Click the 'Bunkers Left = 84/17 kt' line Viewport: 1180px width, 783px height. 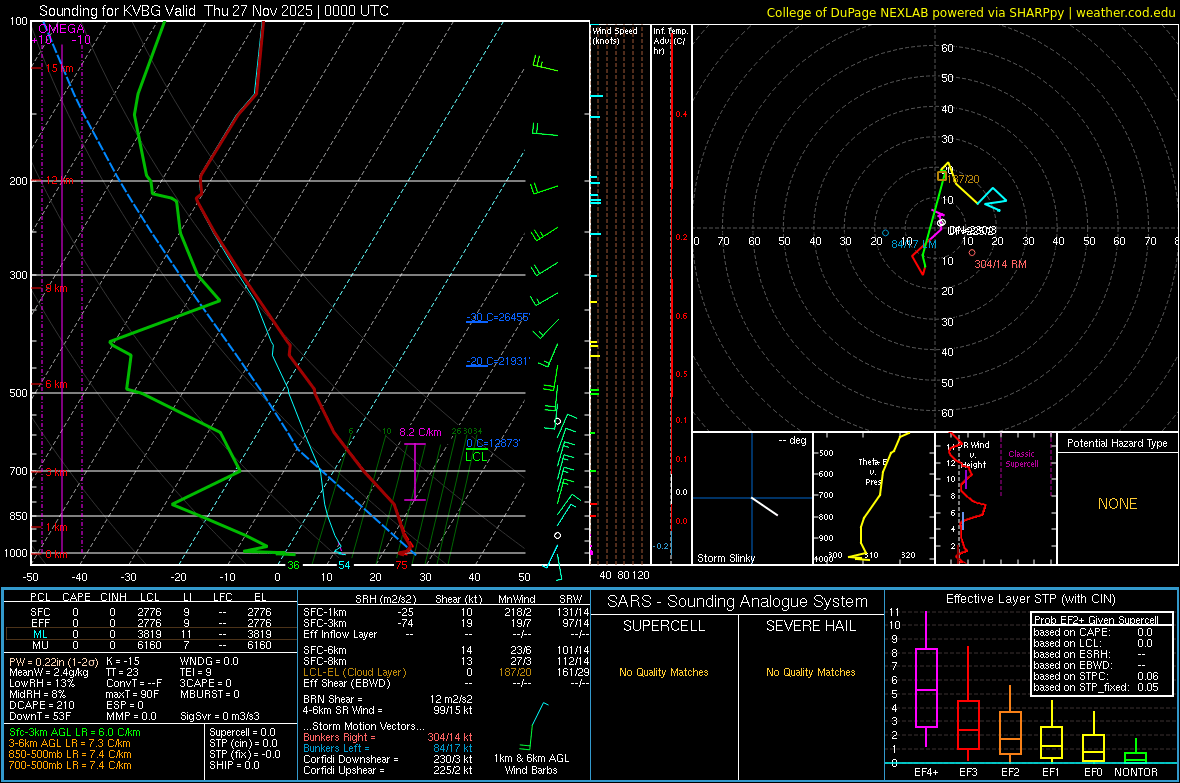tap(388, 748)
